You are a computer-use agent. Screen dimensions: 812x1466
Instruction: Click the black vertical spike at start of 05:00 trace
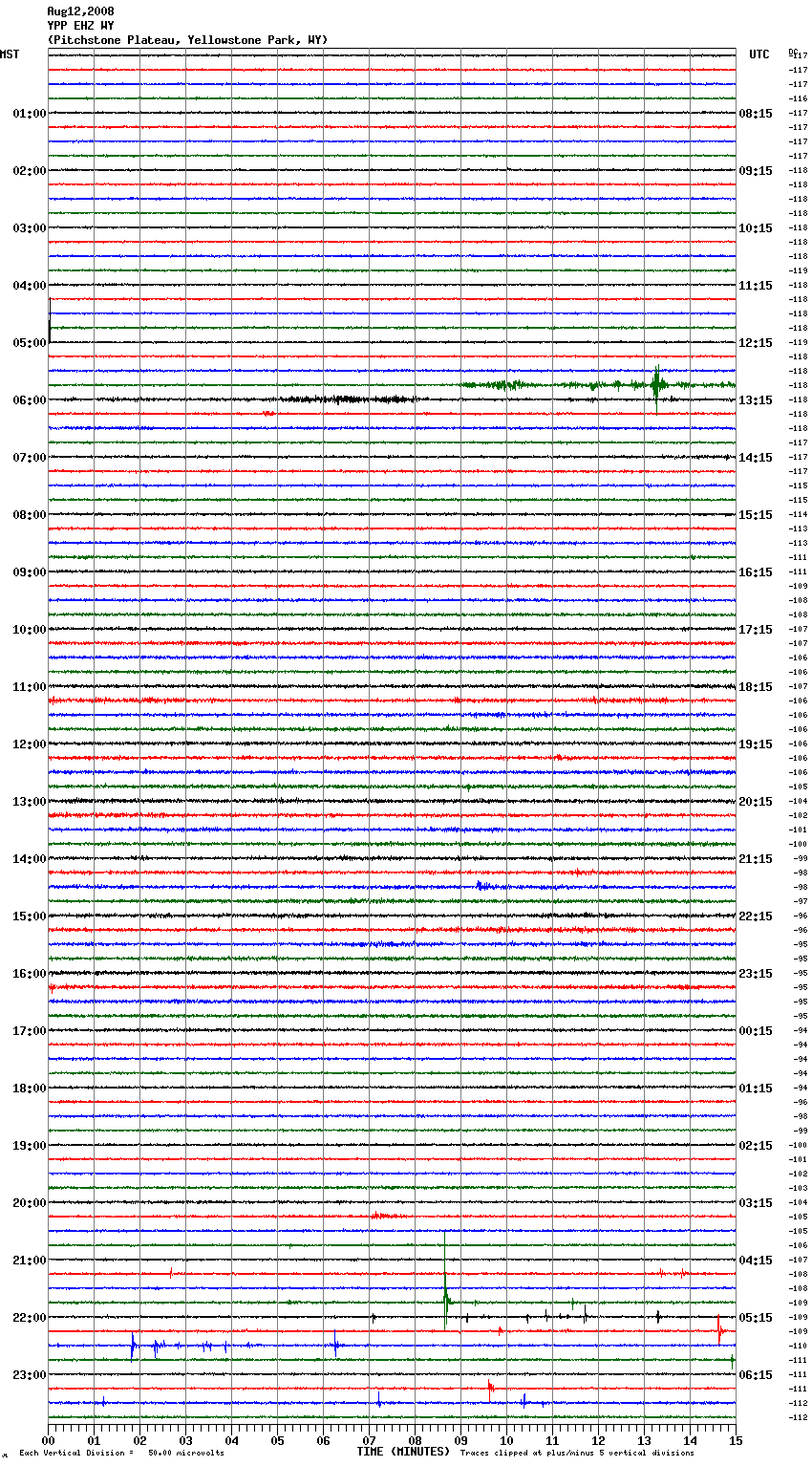pyautogui.click(x=50, y=321)
